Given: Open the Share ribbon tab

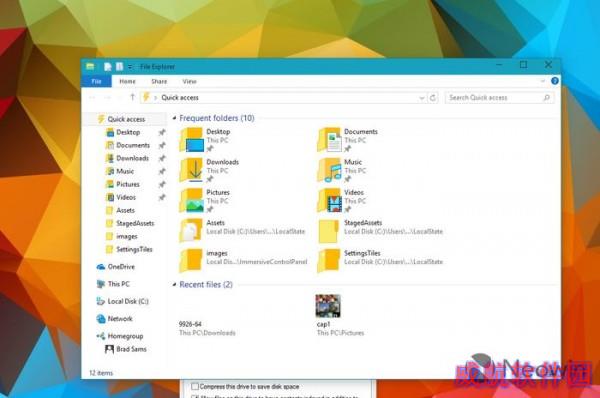Looking at the screenshot, I should point(159,81).
